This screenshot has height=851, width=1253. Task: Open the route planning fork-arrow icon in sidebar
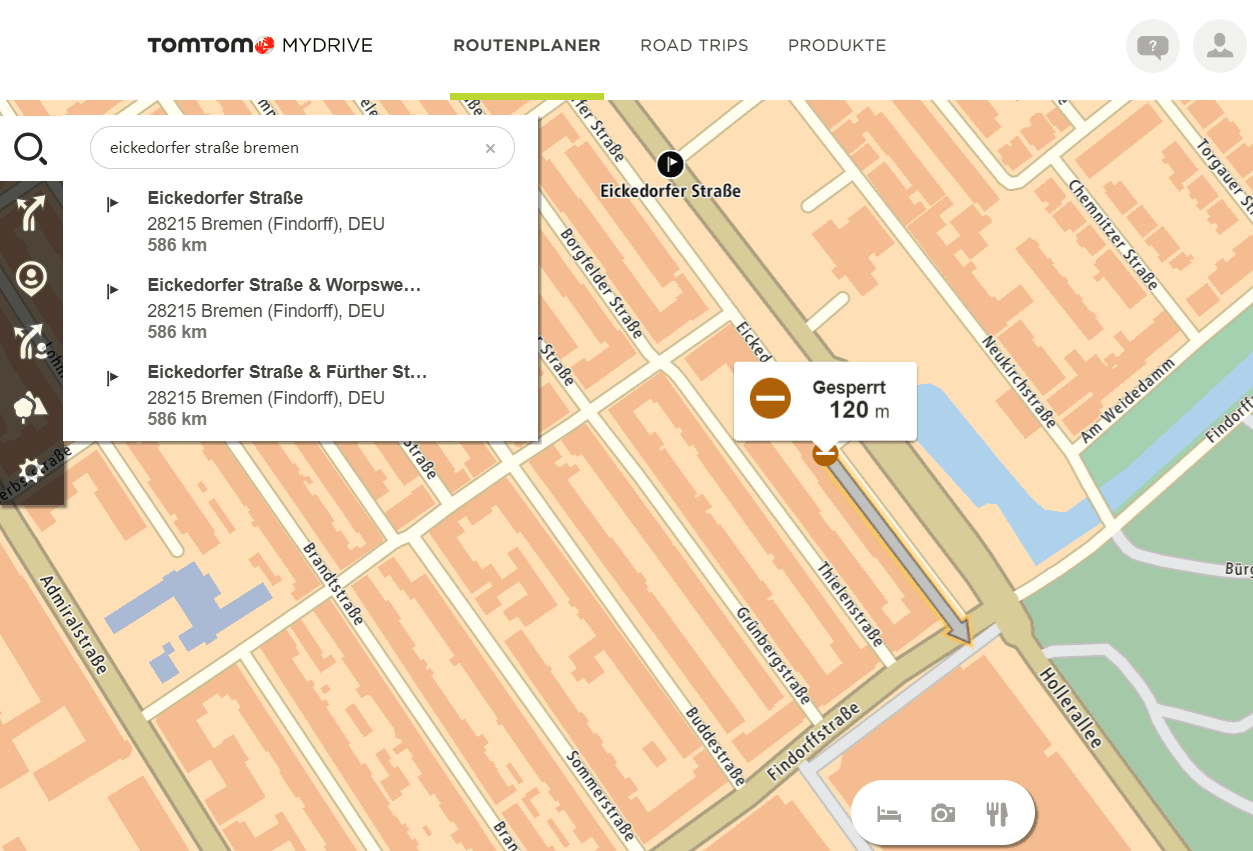click(x=31, y=214)
